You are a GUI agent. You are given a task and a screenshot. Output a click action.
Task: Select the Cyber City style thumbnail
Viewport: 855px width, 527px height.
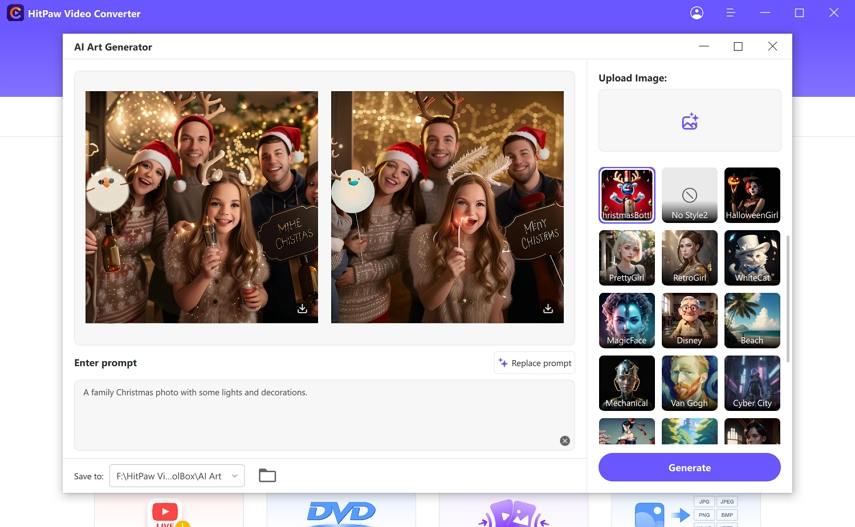752,383
